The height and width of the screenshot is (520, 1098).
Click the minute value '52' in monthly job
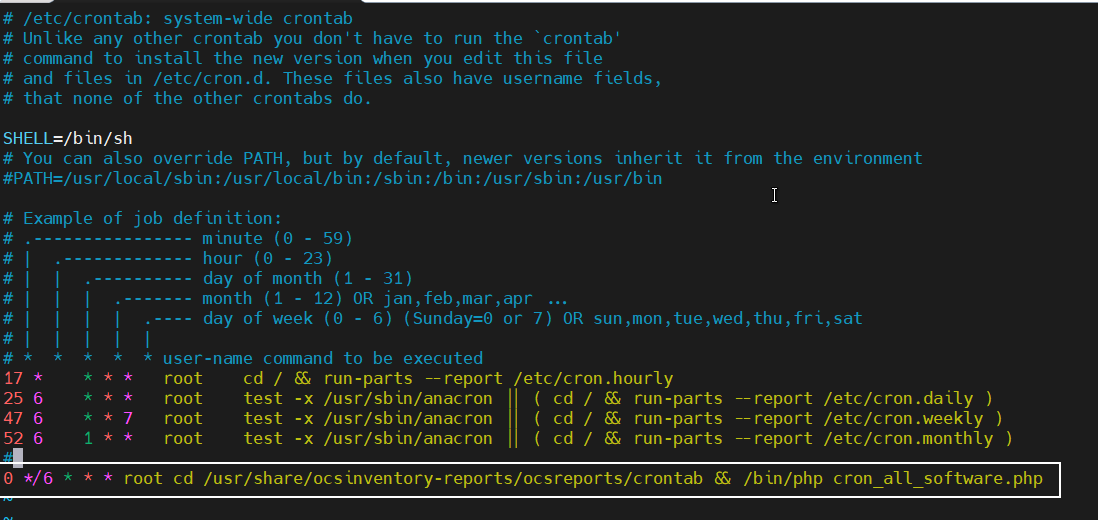point(13,439)
